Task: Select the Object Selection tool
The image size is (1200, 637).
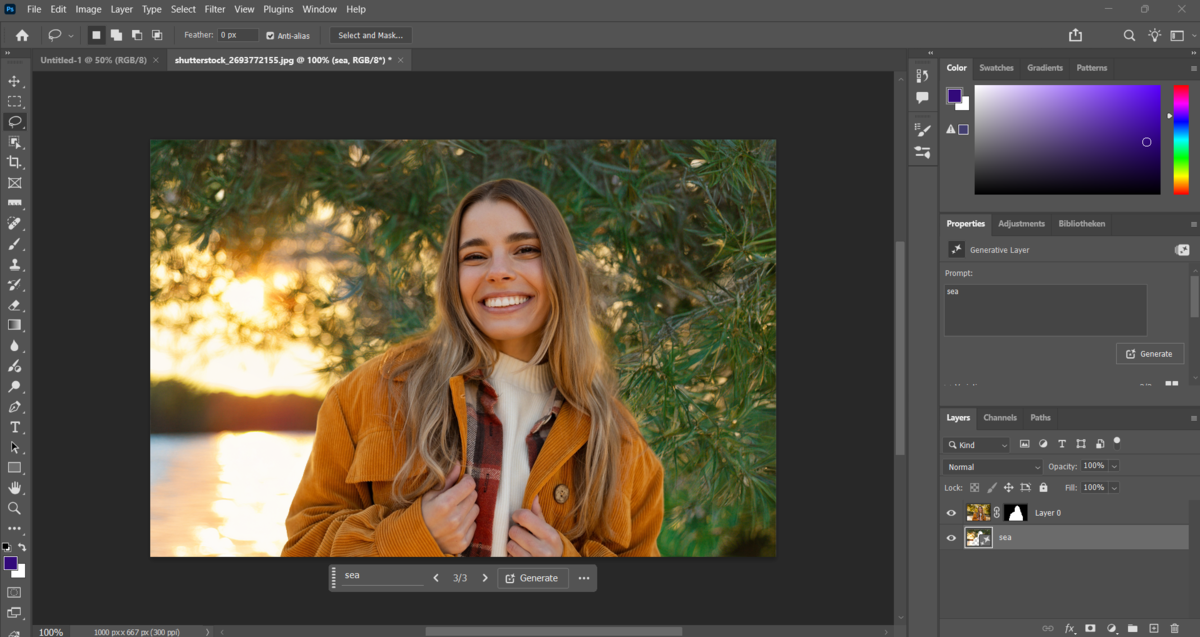Action: point(15,142)
